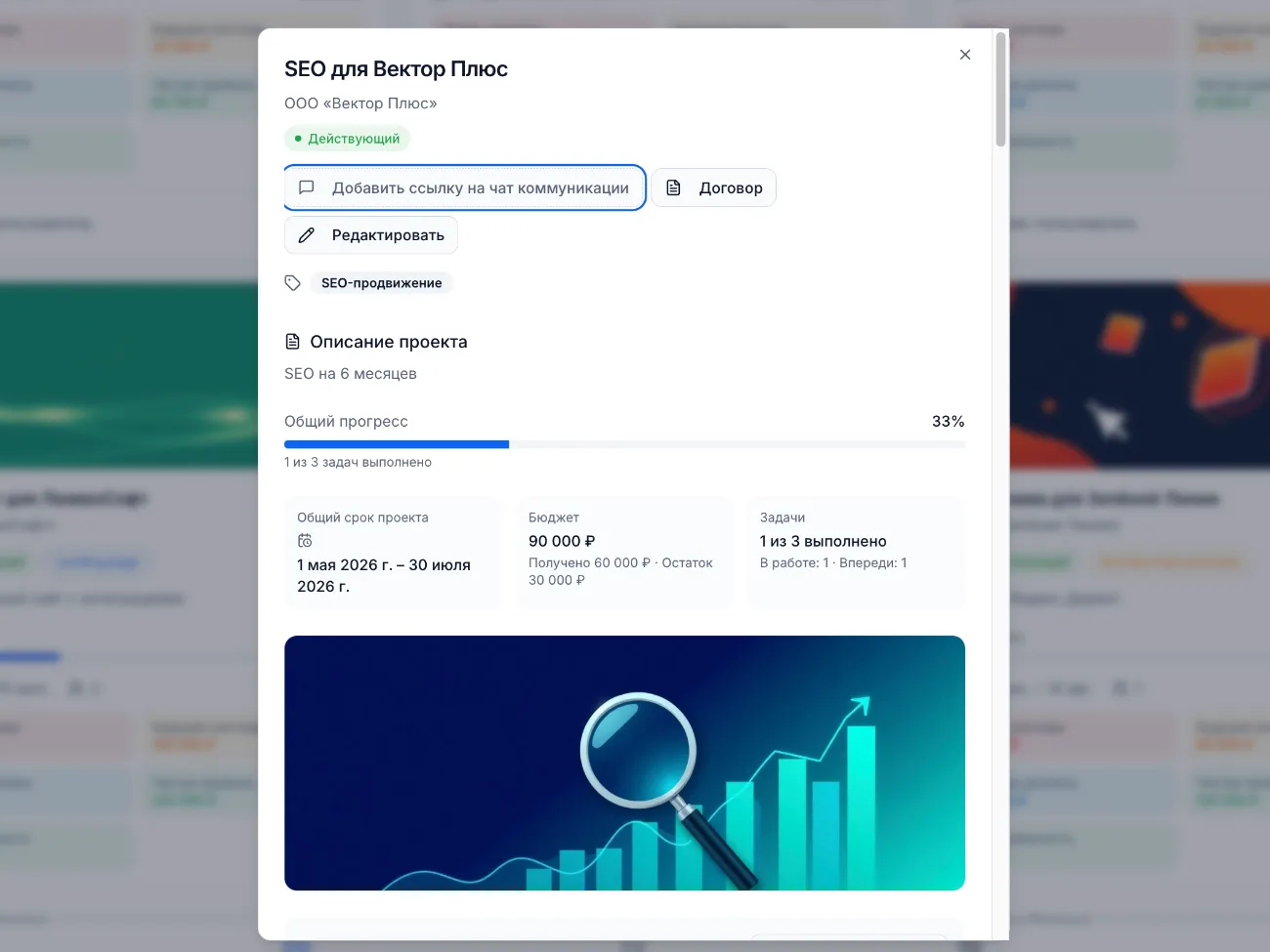
Task: Click the calendar icon under Общий срок проекта
Action: click(x=305, y=541)
